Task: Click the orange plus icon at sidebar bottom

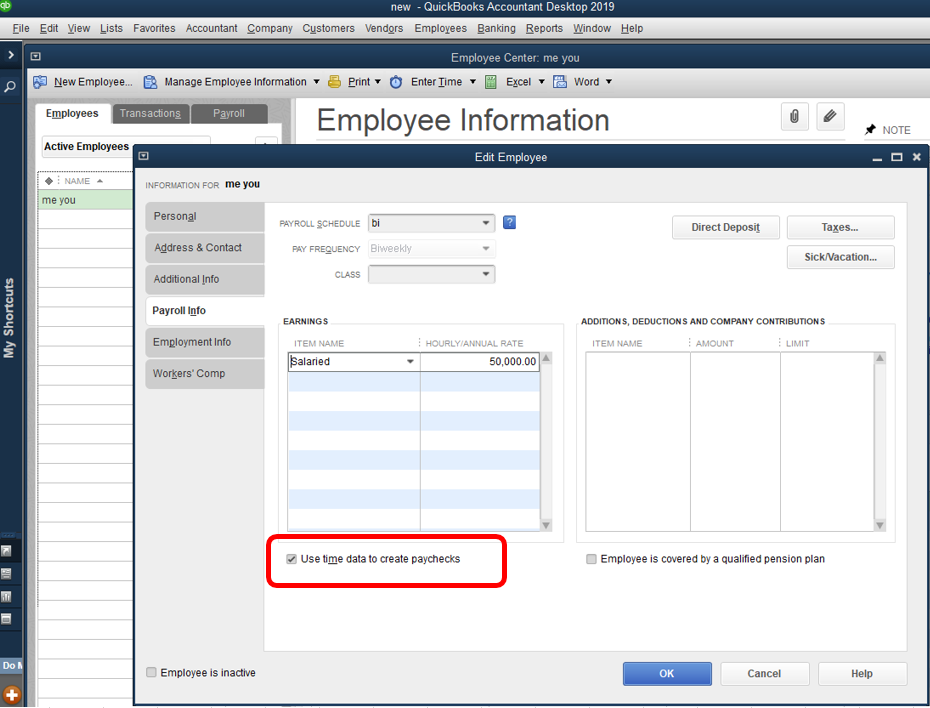Action: tap(11, 695)
